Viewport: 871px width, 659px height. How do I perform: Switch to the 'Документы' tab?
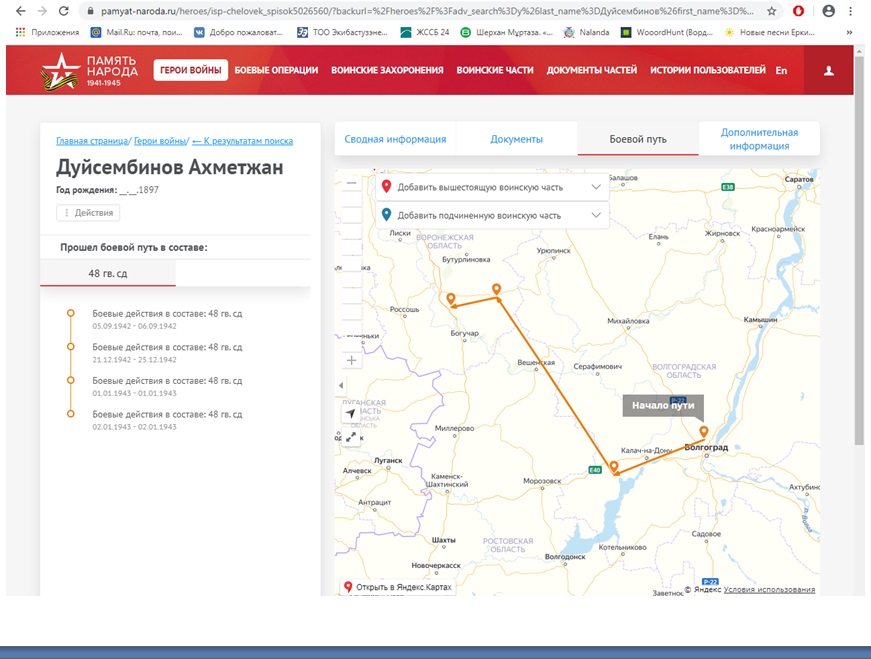(x=516, y=139)
